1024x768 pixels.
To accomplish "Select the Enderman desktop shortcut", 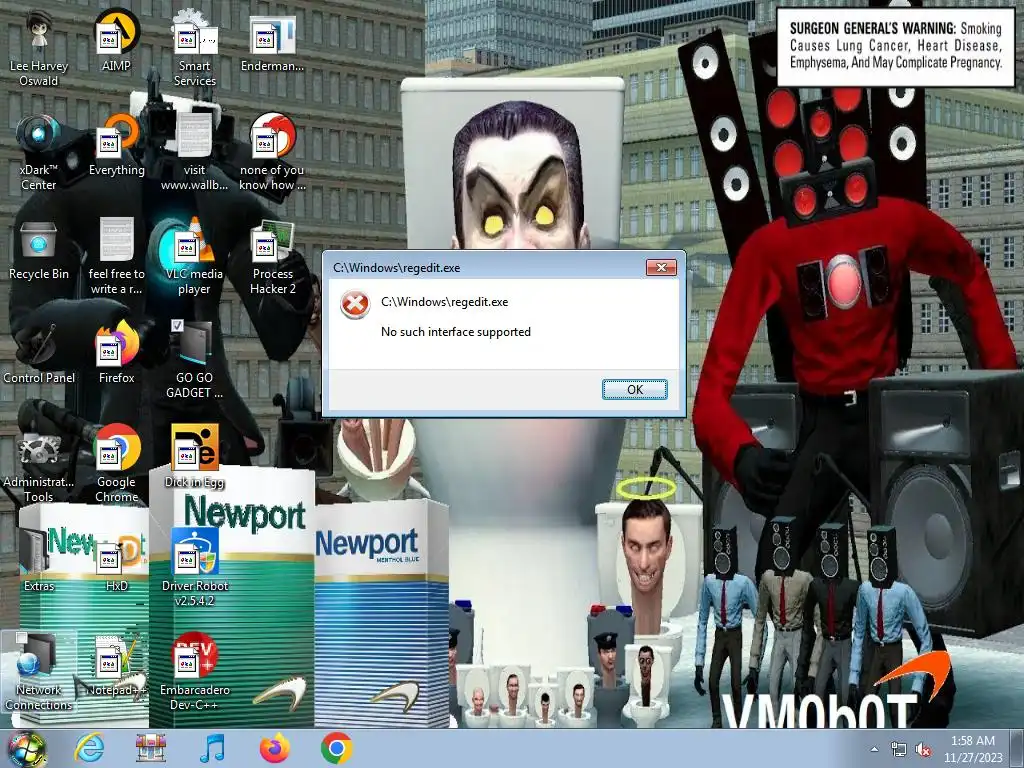I will [x=272, y=40].
